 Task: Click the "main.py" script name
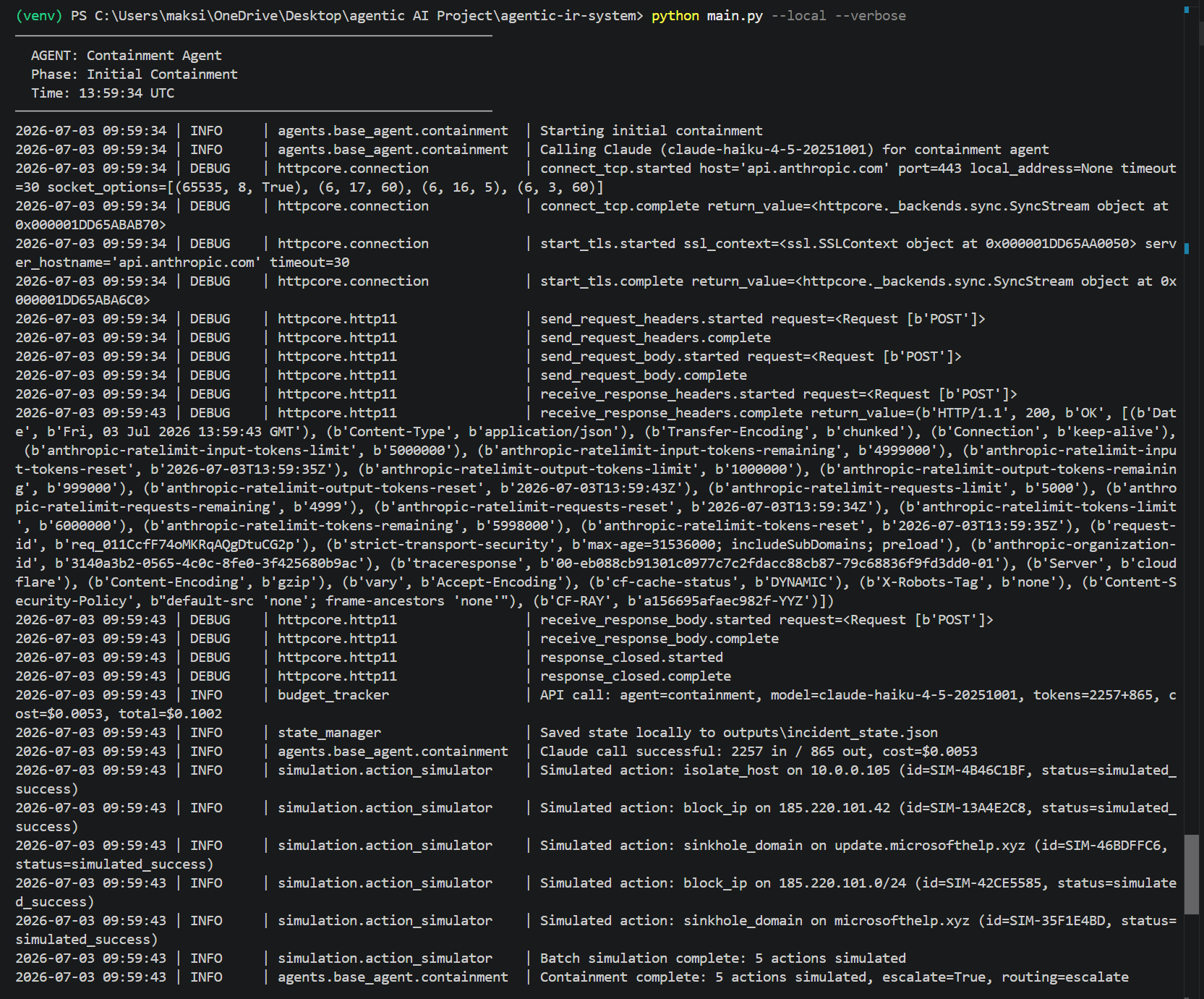pyautogui.click(x=735, y=16)
